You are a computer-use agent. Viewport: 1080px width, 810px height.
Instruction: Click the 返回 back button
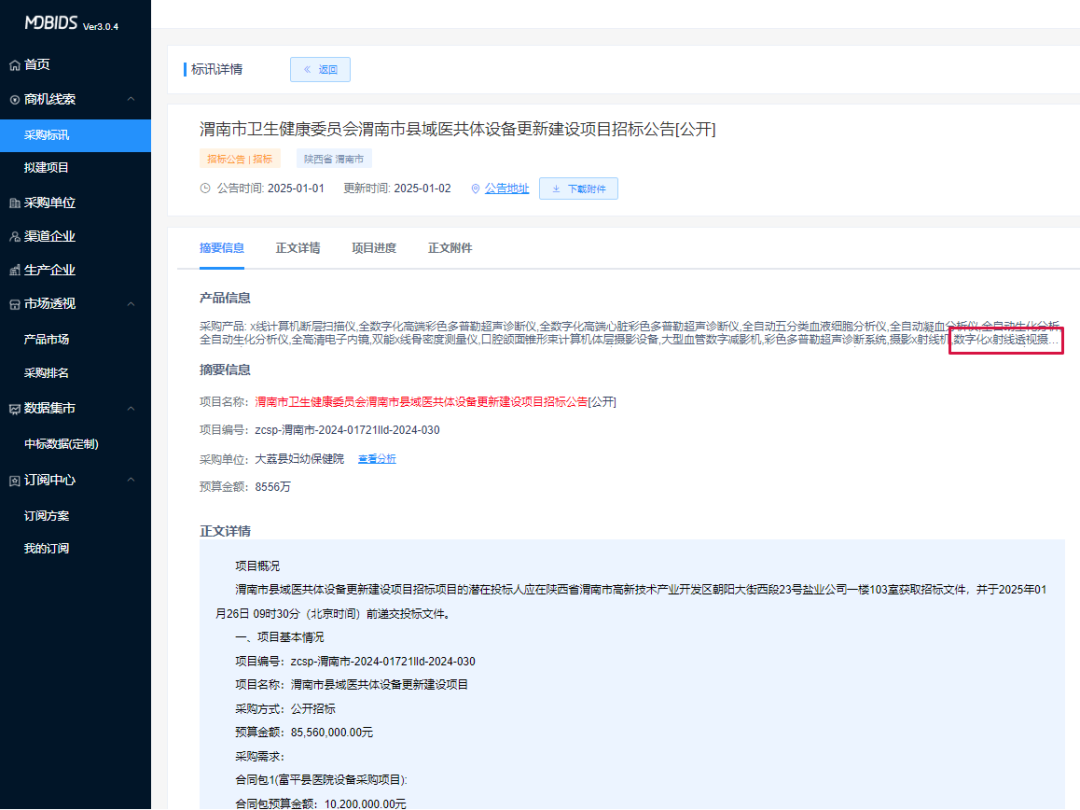pos(320,69)
